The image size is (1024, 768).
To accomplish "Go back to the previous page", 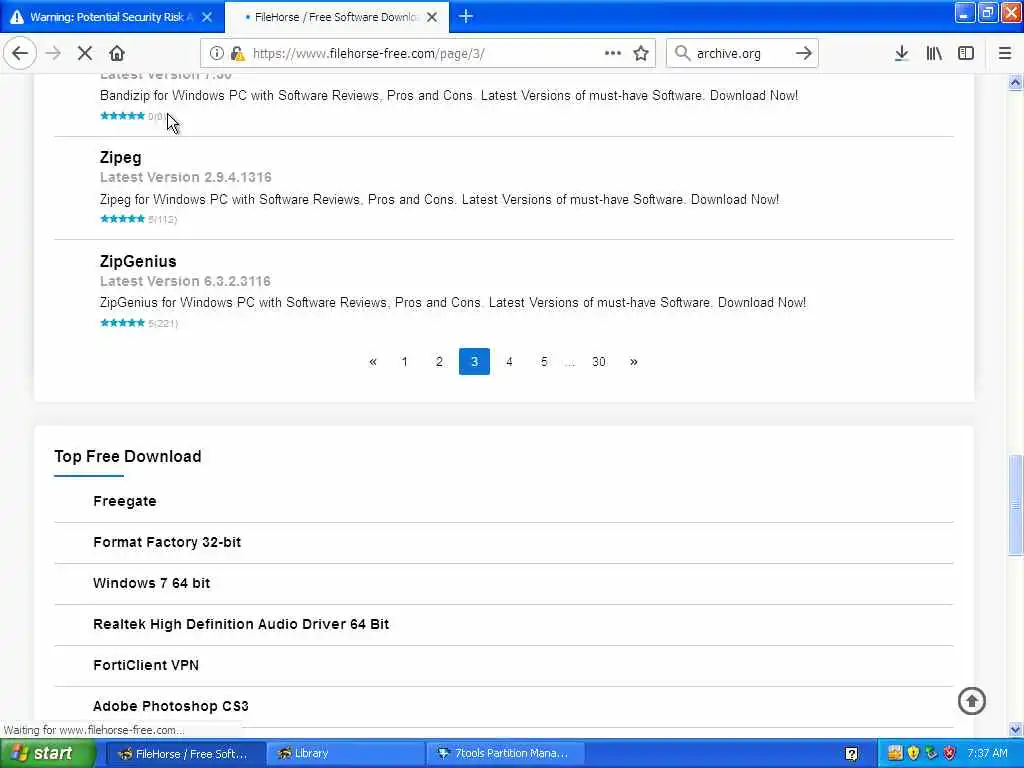I will point(20,53).
